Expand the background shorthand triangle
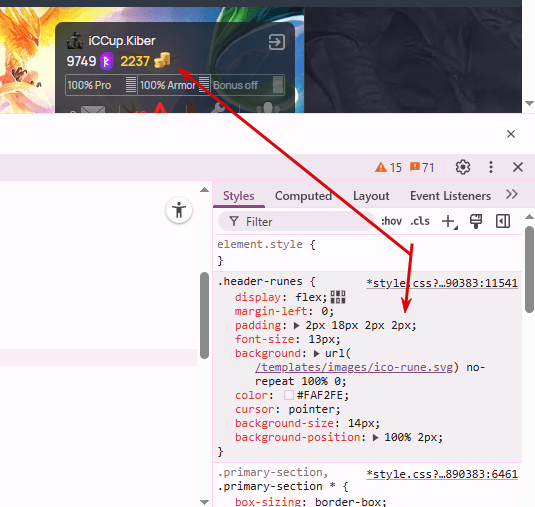The image size is (535, 507). tap(316, 354)
